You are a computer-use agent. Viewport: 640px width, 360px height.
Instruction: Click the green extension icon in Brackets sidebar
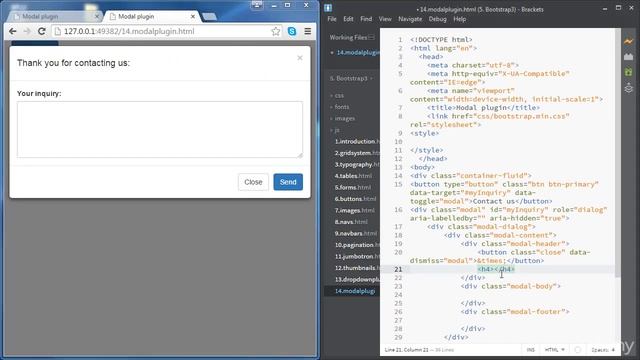point(629,72)
